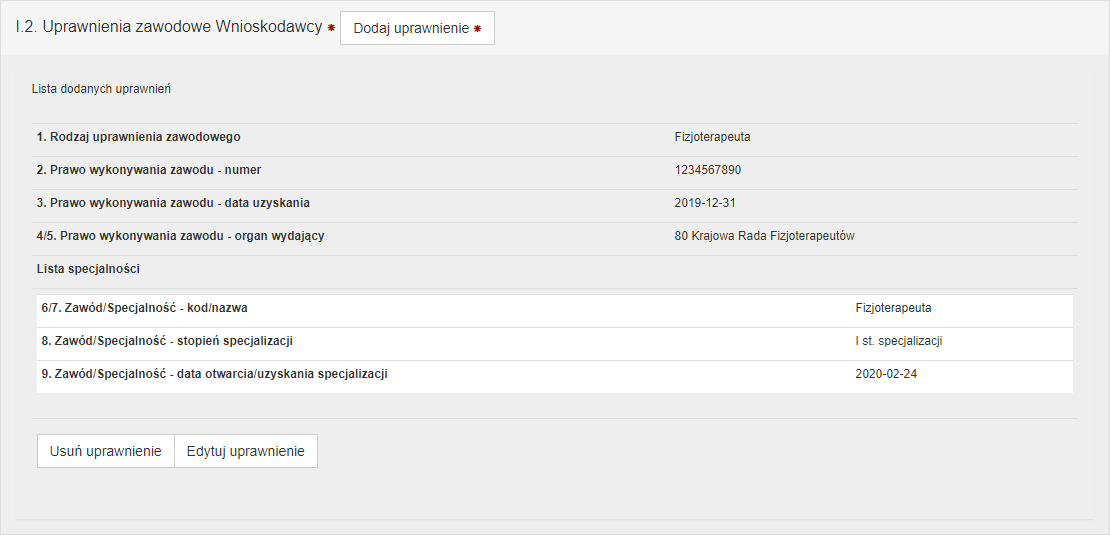The width and height of the screenshot is (1110, 535).
Task: Select '80 Krajowa Rada Fizjoterapeutów' value
Action: pos(764,236)
